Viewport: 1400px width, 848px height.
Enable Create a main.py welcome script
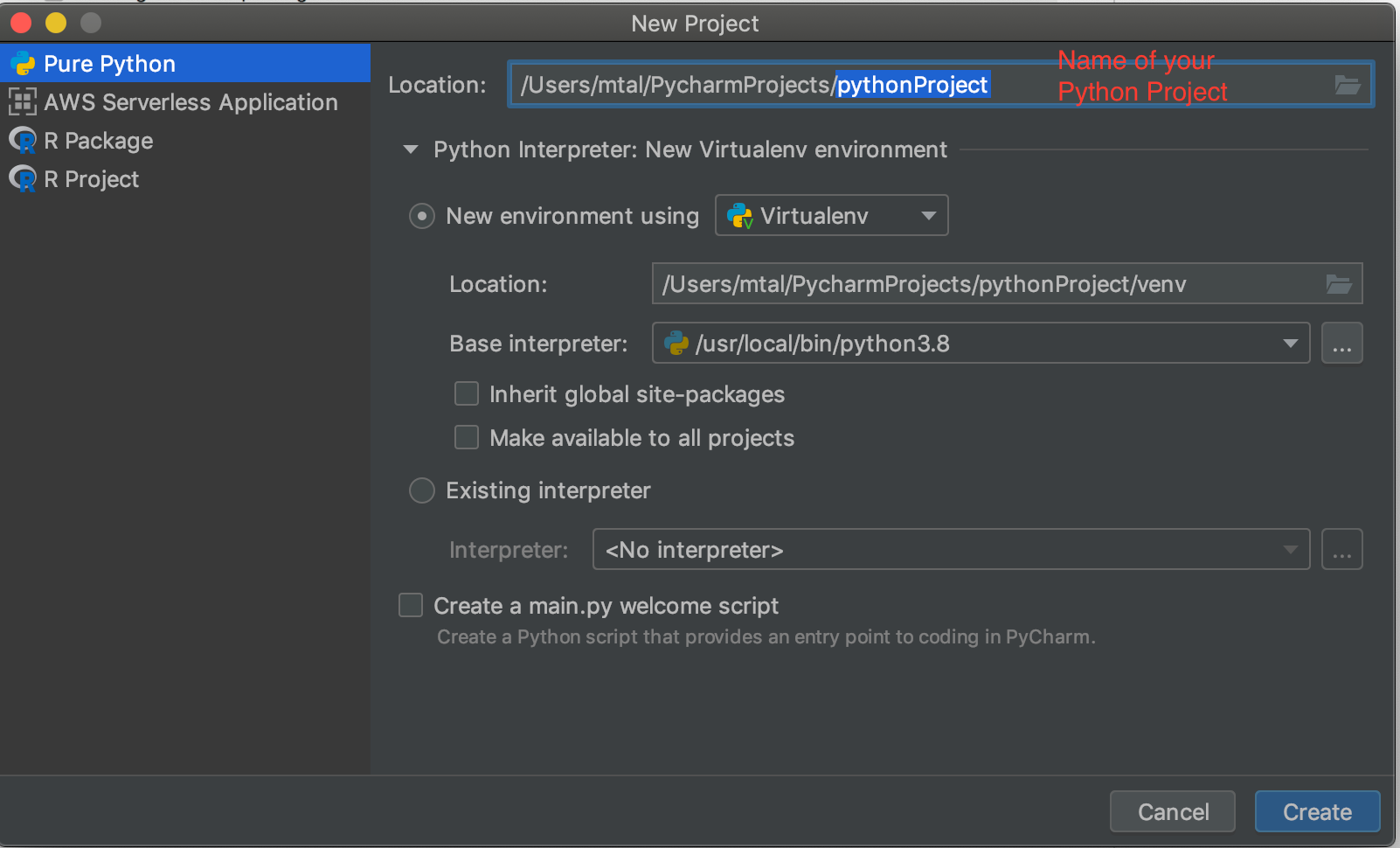point(410,604)
